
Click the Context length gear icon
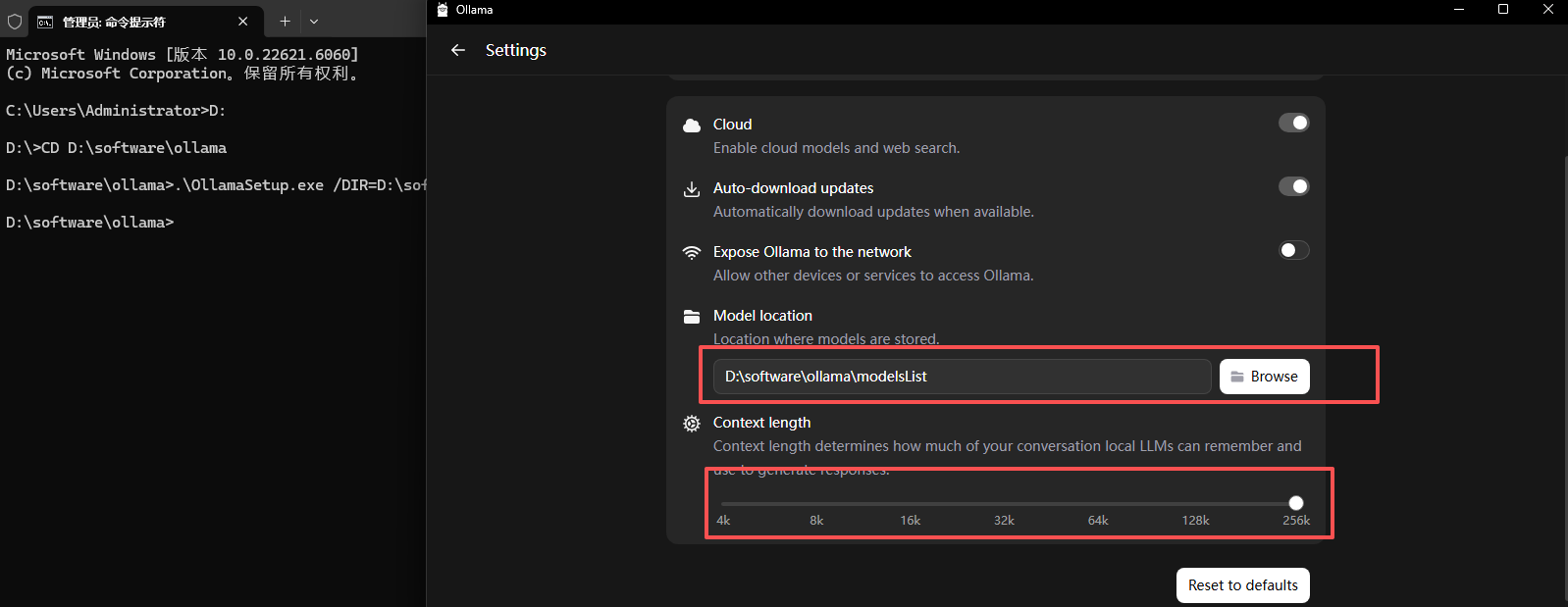(x=692, y=424)
